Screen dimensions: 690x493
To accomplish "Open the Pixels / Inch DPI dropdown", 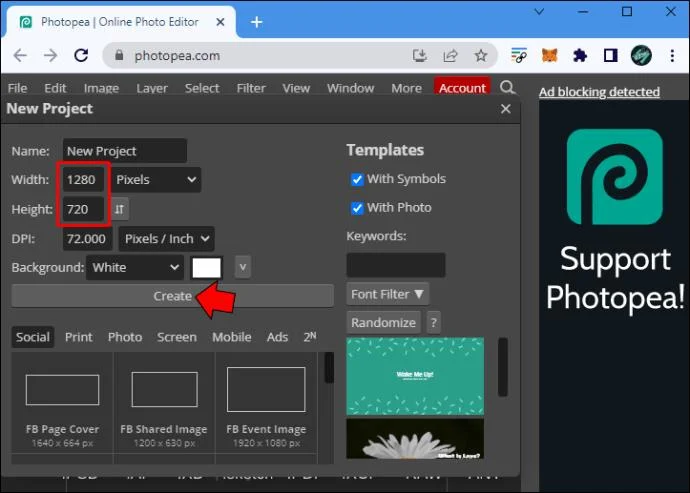I will pyautogui.click(x=166, y=239).
